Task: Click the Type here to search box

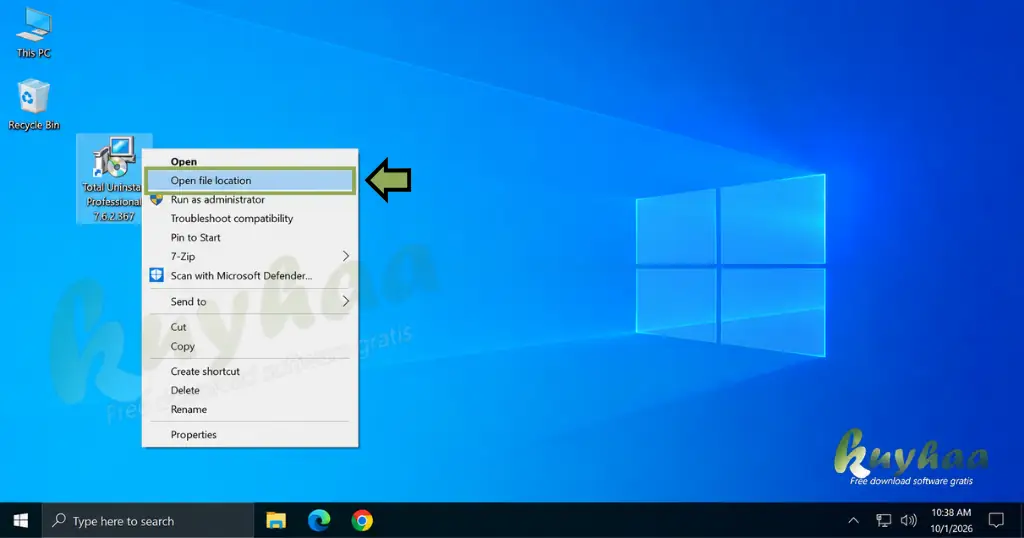Action: pyautogui.click(x=148, y=520)
